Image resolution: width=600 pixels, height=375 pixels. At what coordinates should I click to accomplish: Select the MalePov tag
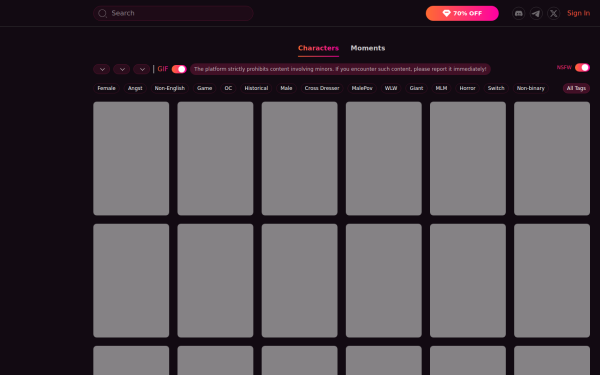point(362,88)
